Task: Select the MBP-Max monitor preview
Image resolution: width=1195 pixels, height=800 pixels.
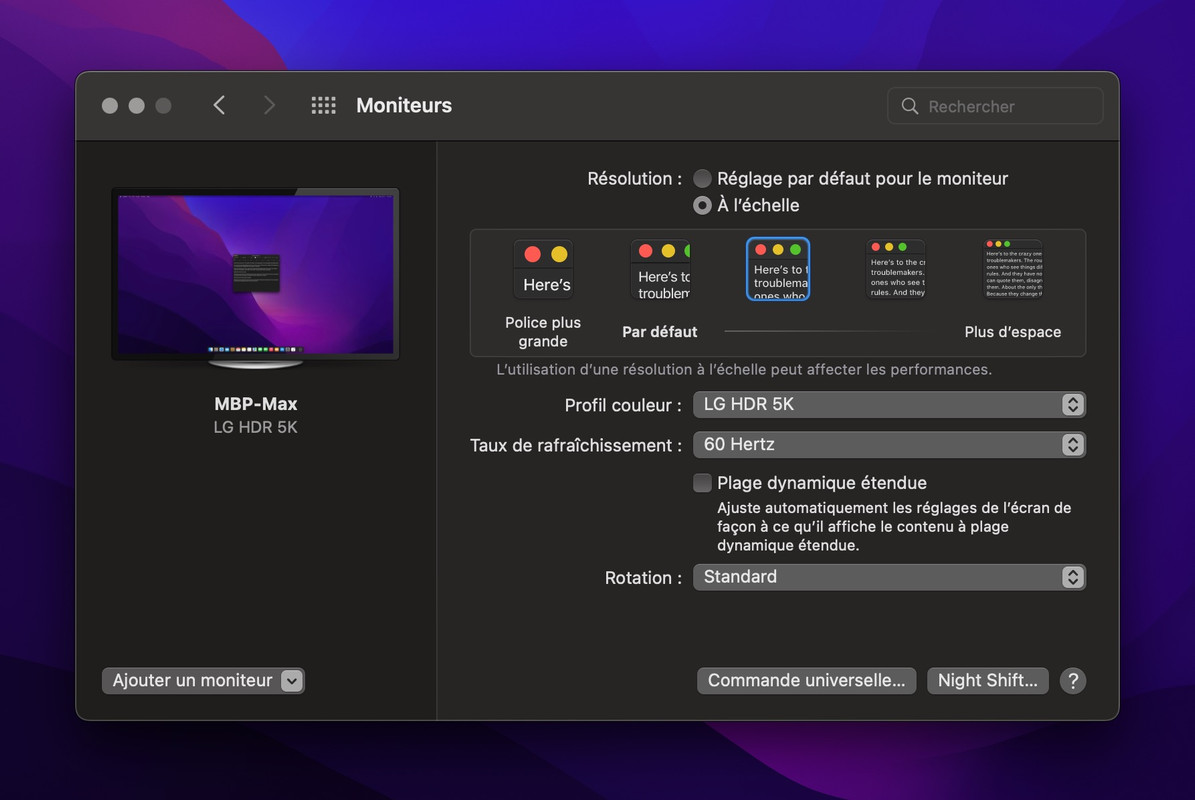Action: point(255,278)
